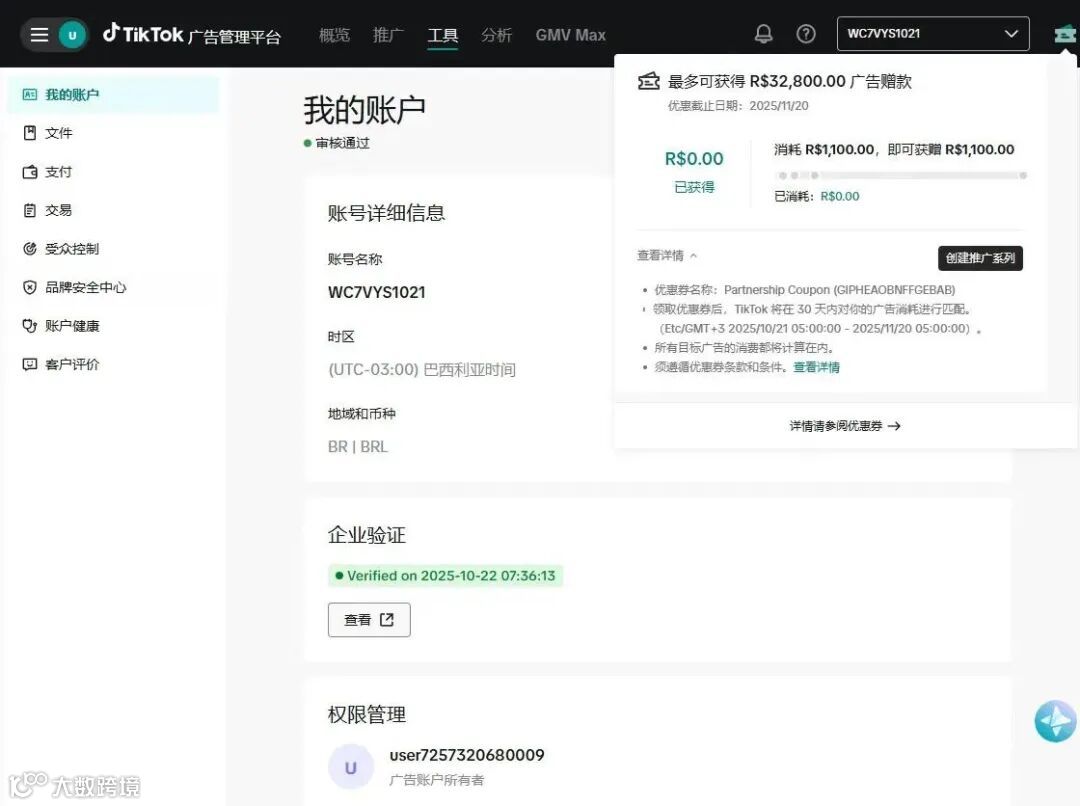
Task: Open notifications bell icon
Action: pyautogui.click(x=763, y=34)
